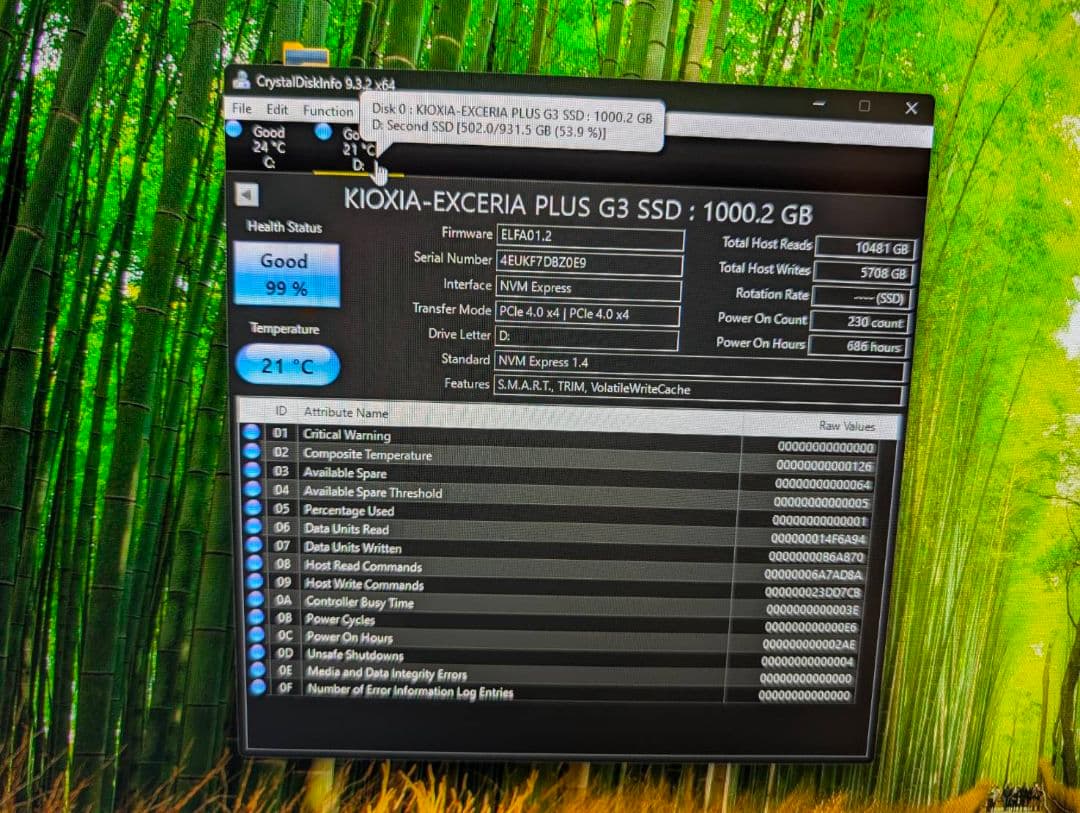This screenshot has width=1080, height=813.
Task: Open the folder icon on the desktop
Action: [306, 55]
